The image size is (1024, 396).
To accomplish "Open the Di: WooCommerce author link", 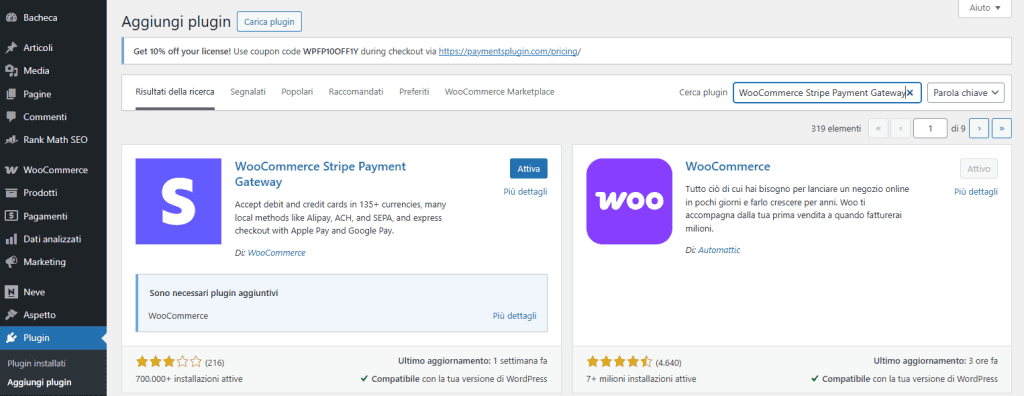I will coord(276,252).
